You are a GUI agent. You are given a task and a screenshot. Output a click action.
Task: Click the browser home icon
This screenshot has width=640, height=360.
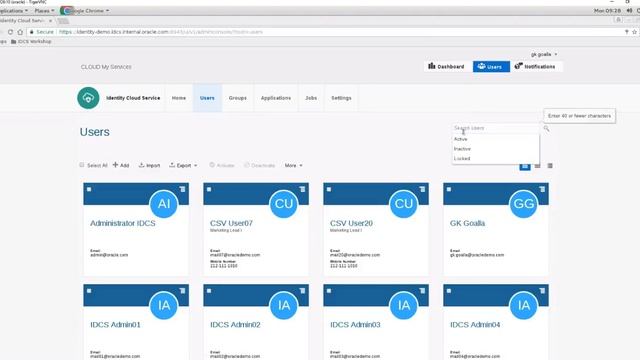(x=20, y=32)
